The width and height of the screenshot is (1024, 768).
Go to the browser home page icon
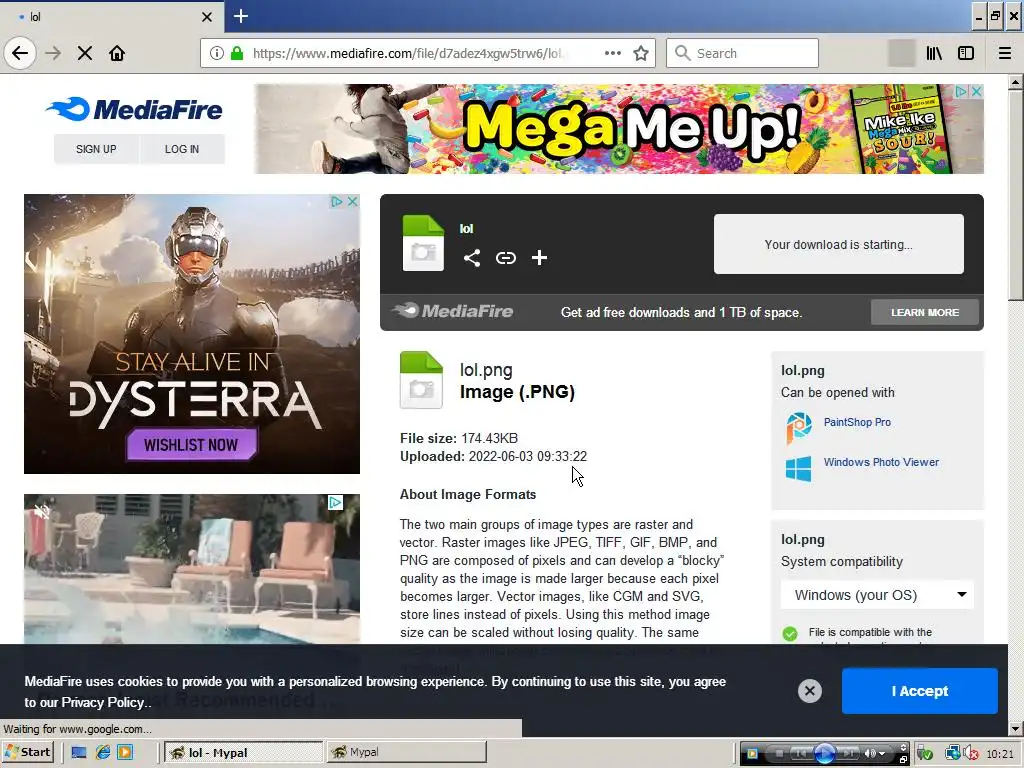tap(117, 53)
